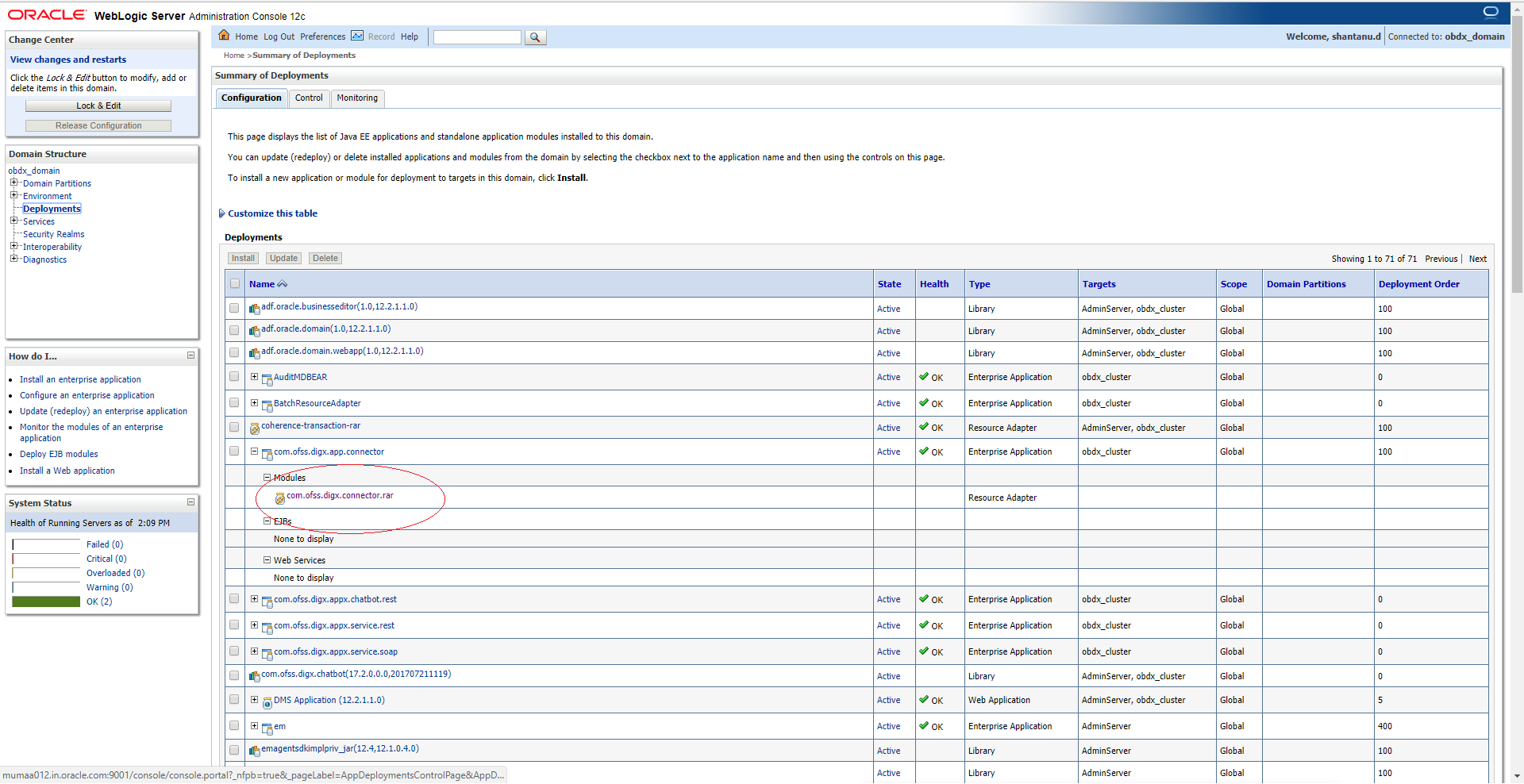Click the em application icon
Image resolution: width=1524 pixels, height=784 pixels.
pyautogui.click(x=267, y=728)
